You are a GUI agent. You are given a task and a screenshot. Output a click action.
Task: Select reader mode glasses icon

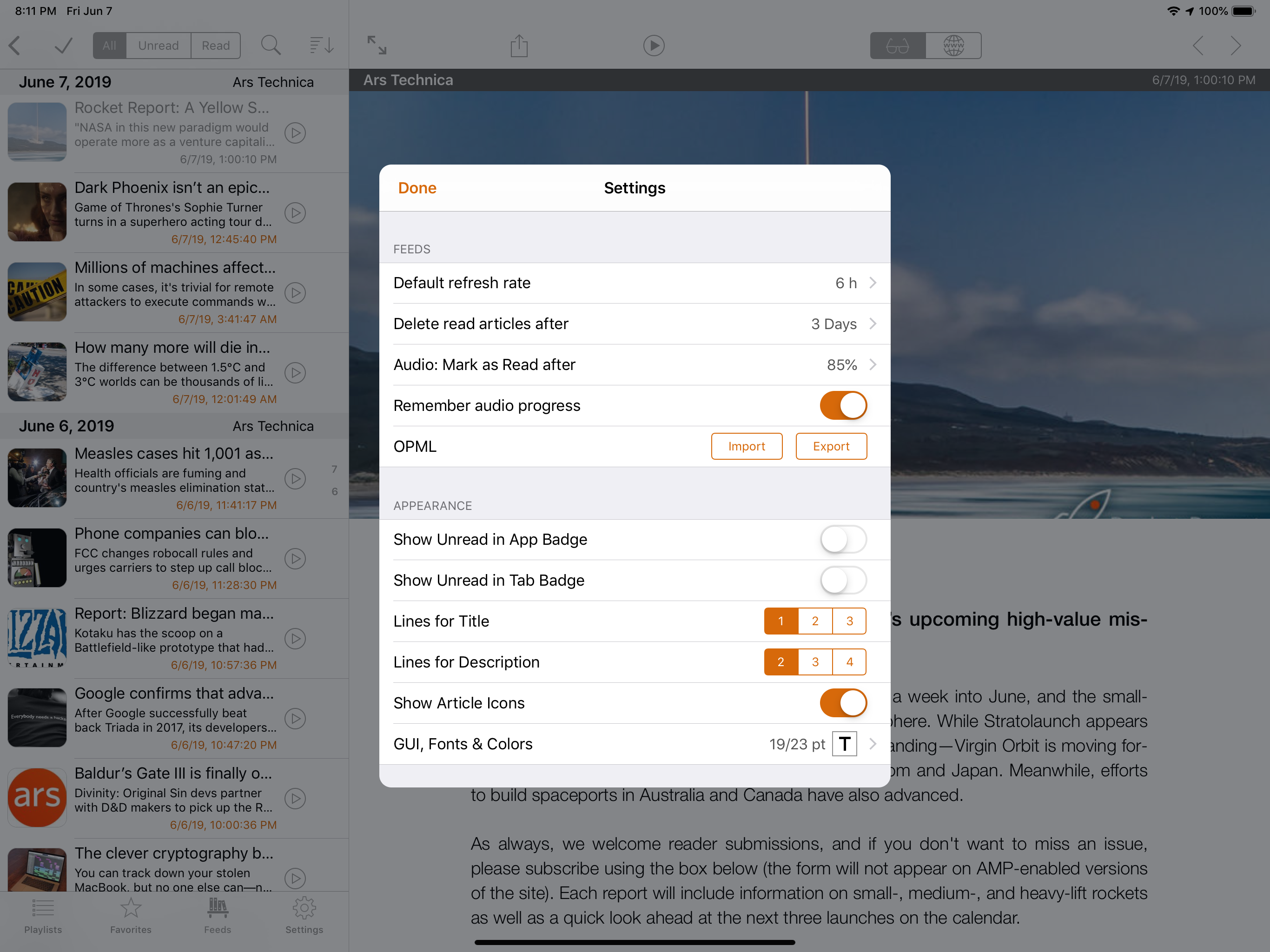[x=897, y=46]
